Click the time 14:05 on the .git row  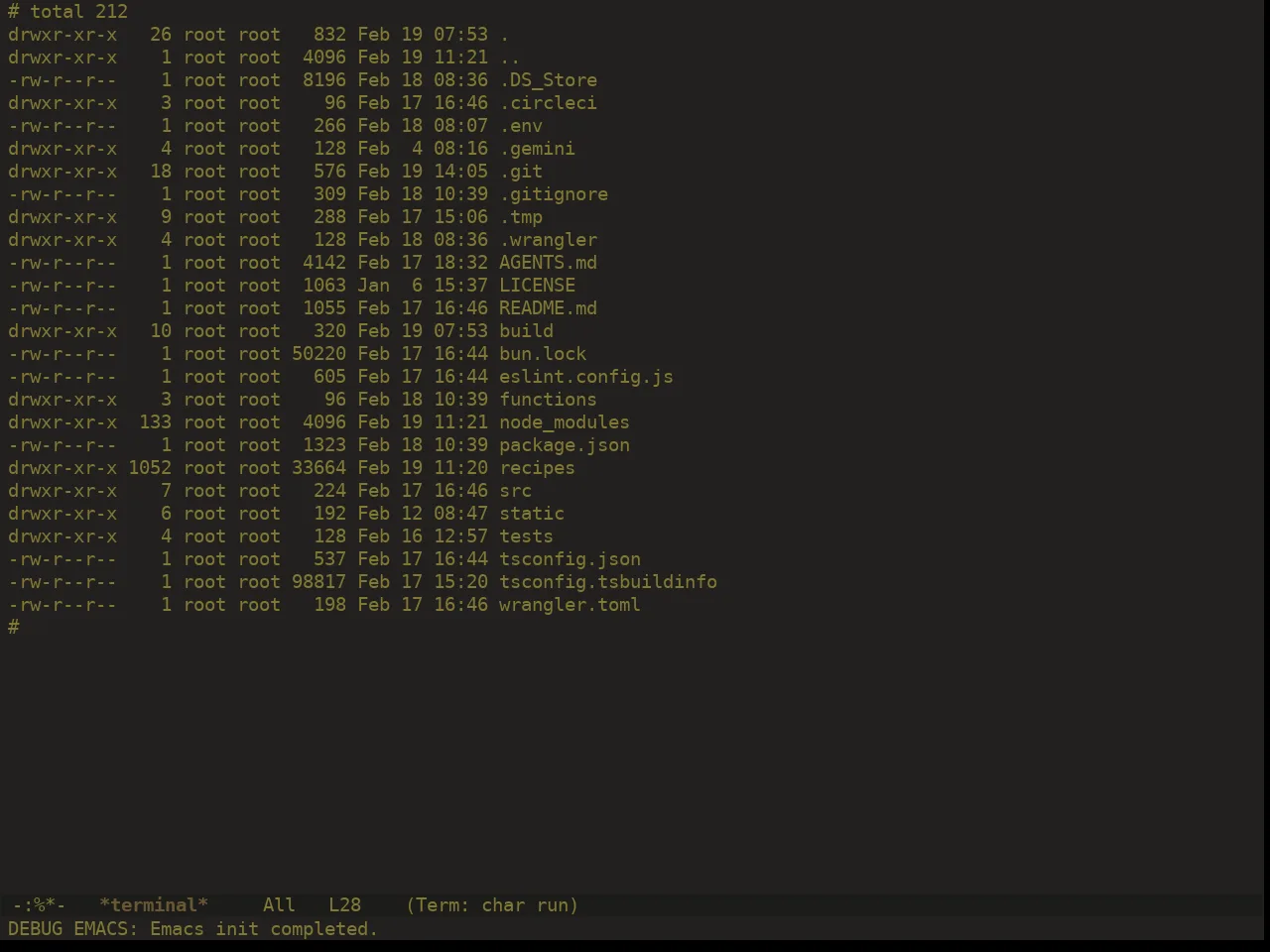[x=460, y=172]
